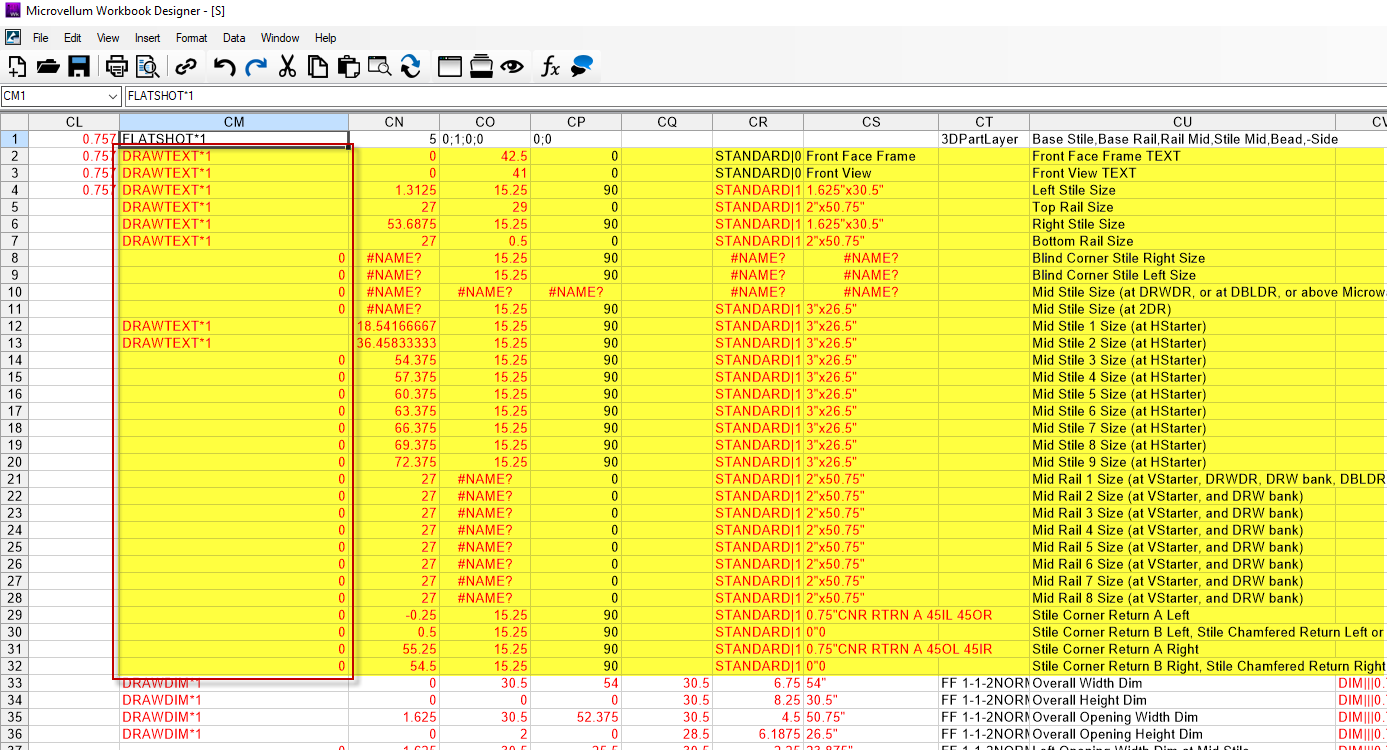Viewport: 1387px width, 750px height.
Task: Select column CL by its header
Action: (74, 122)
